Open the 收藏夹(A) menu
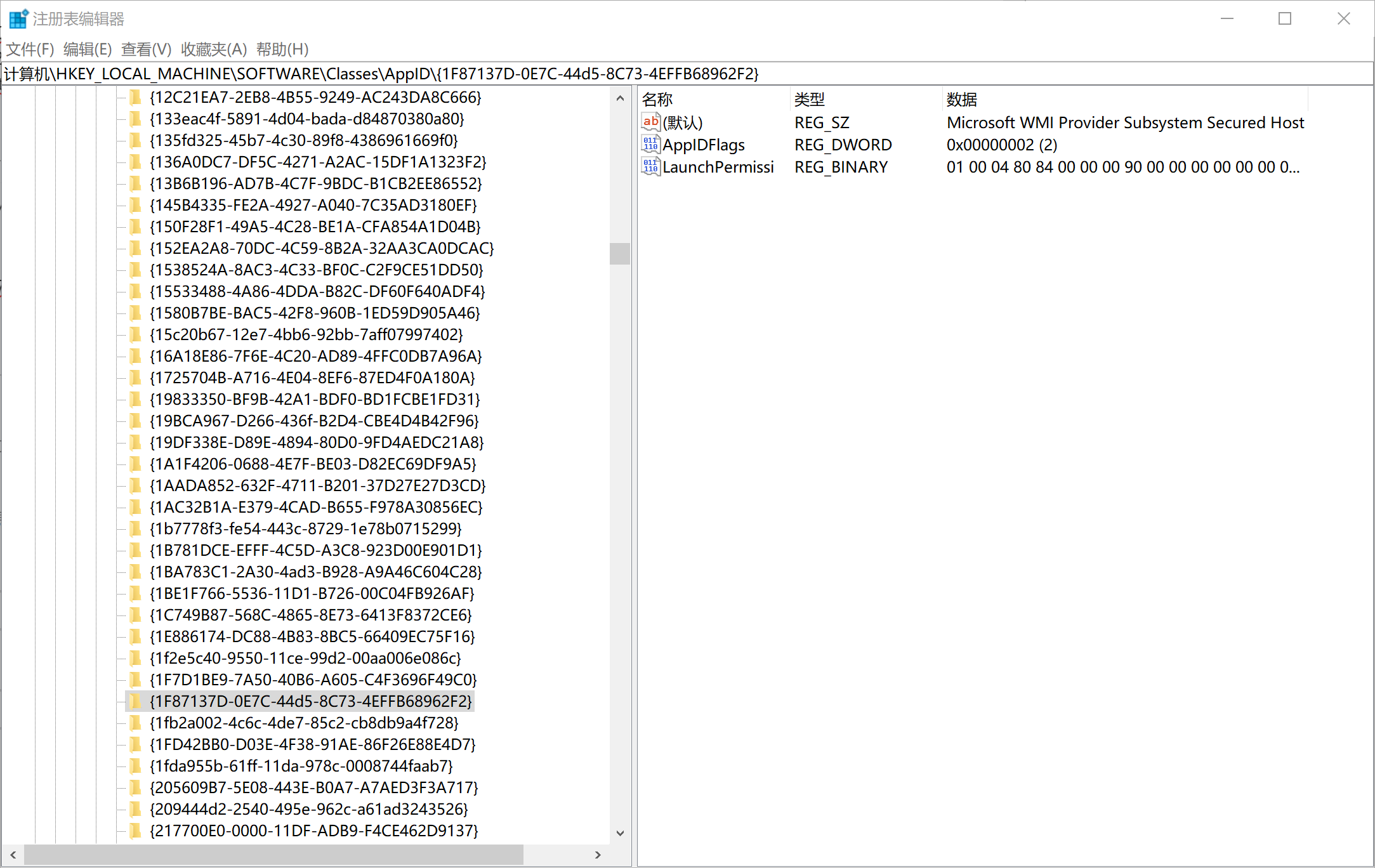Viewport: 1375px width, 868px height. (x=214, y=49)
